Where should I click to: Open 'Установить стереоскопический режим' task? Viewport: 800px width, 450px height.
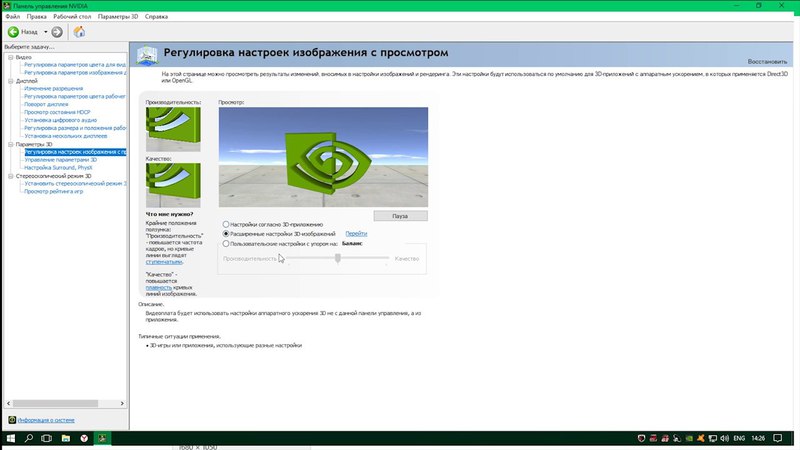coord(75,183)
